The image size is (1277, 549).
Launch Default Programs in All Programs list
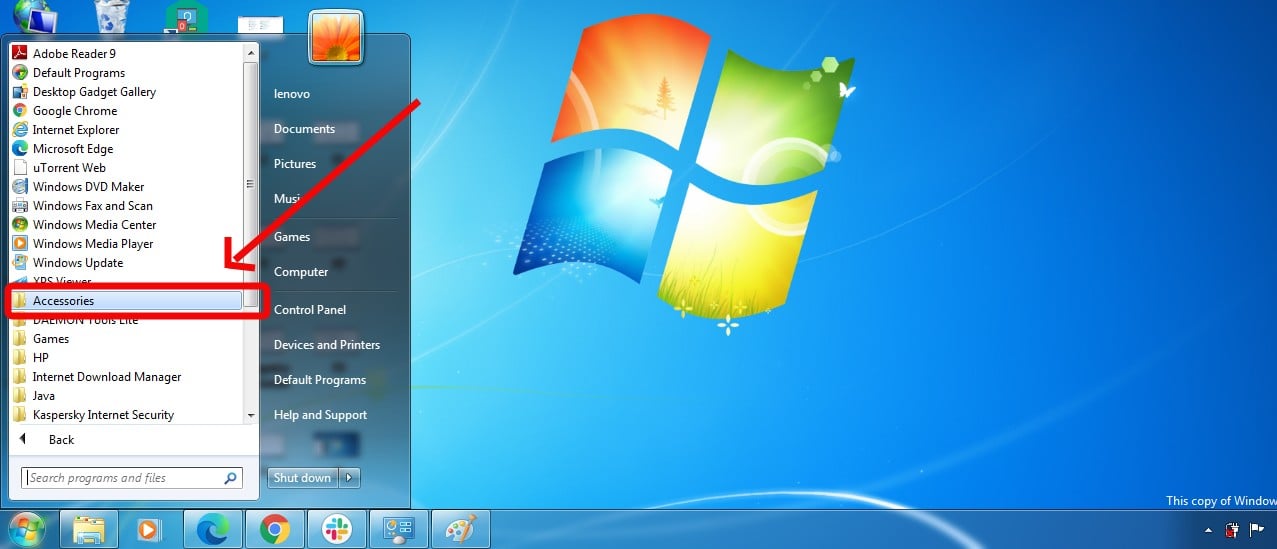79,73
